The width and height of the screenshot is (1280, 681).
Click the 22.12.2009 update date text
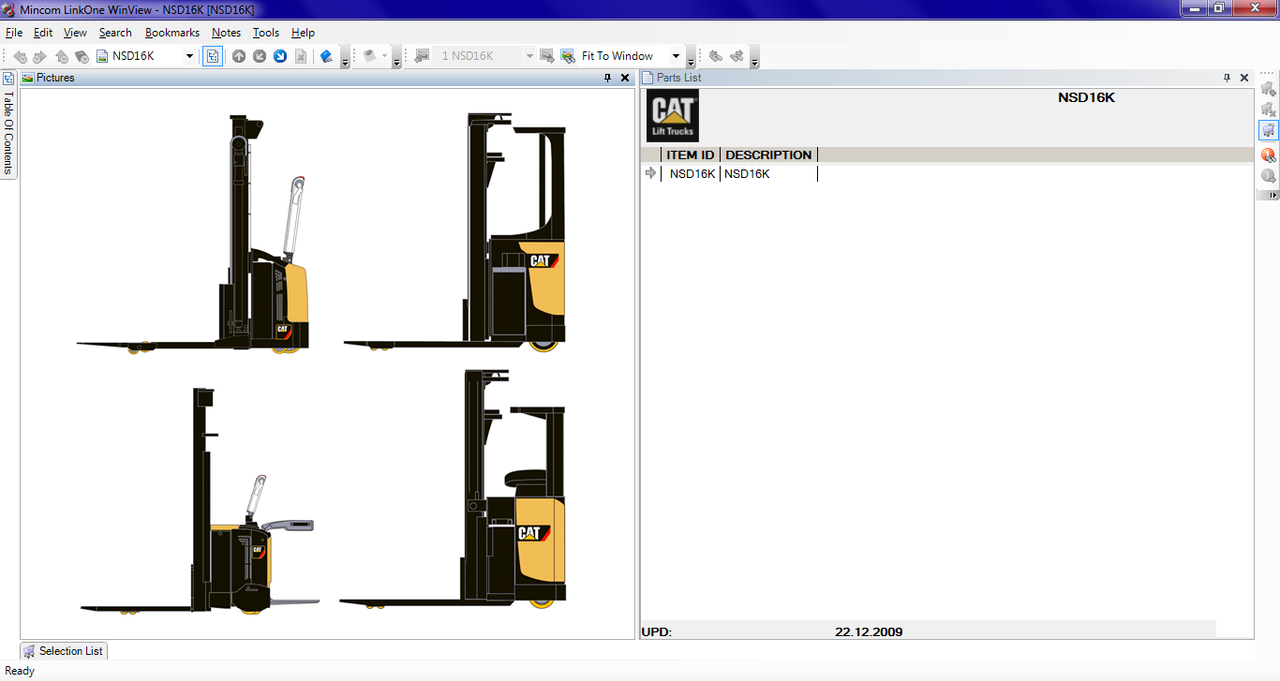pyautogui.click(x=869, y=632)
